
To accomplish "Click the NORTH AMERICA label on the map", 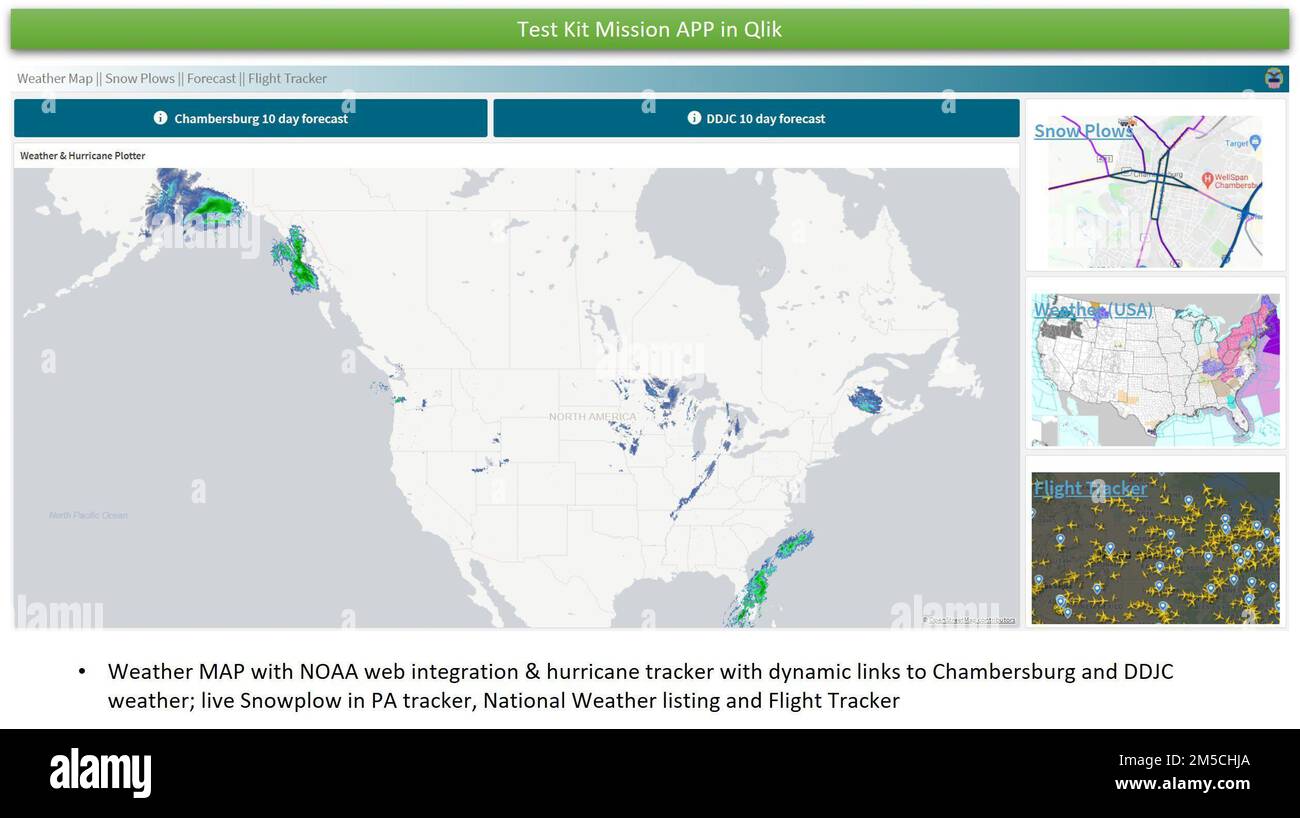I will click(592, 416).
